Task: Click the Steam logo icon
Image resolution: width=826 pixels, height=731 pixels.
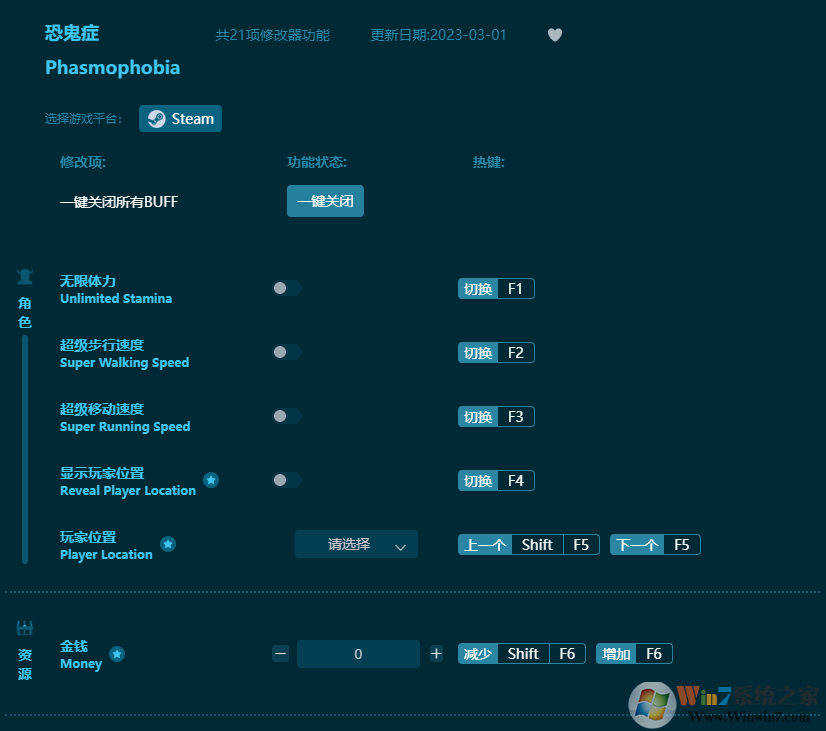Action: (x=156, y=118)
